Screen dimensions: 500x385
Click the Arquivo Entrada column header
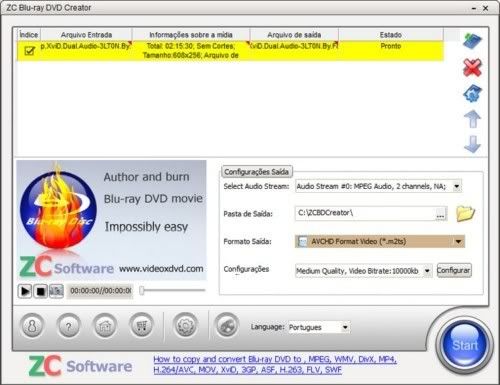pos(86,35)
